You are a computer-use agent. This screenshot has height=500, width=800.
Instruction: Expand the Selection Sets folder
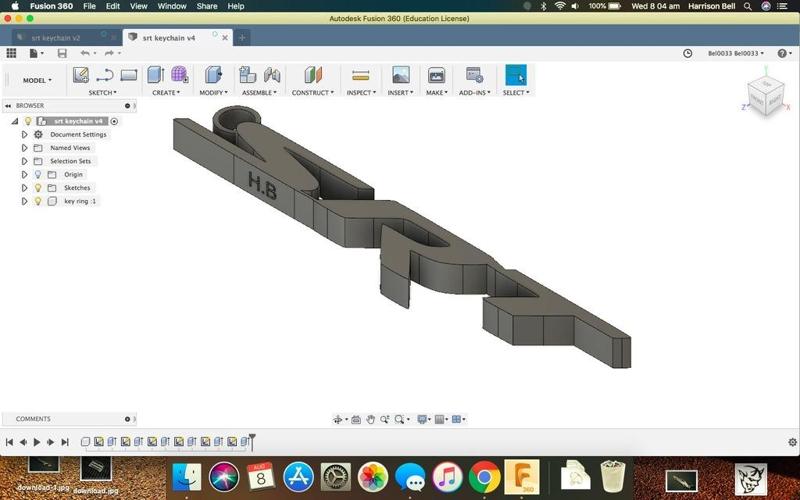24,161
